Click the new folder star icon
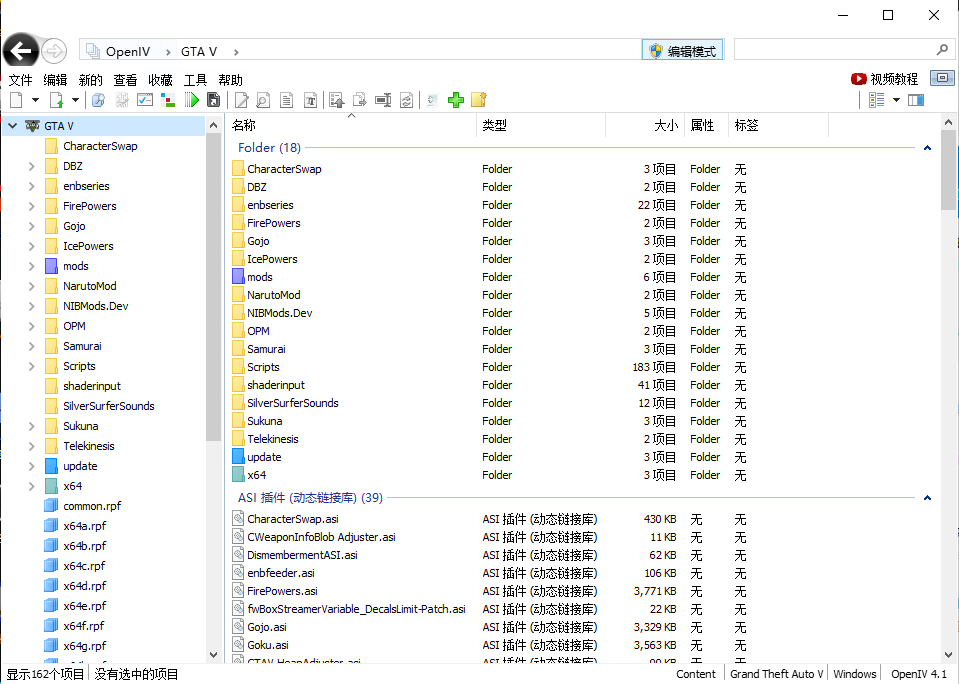Viewport: 959px width, 684px height. (x=479, y=100)
